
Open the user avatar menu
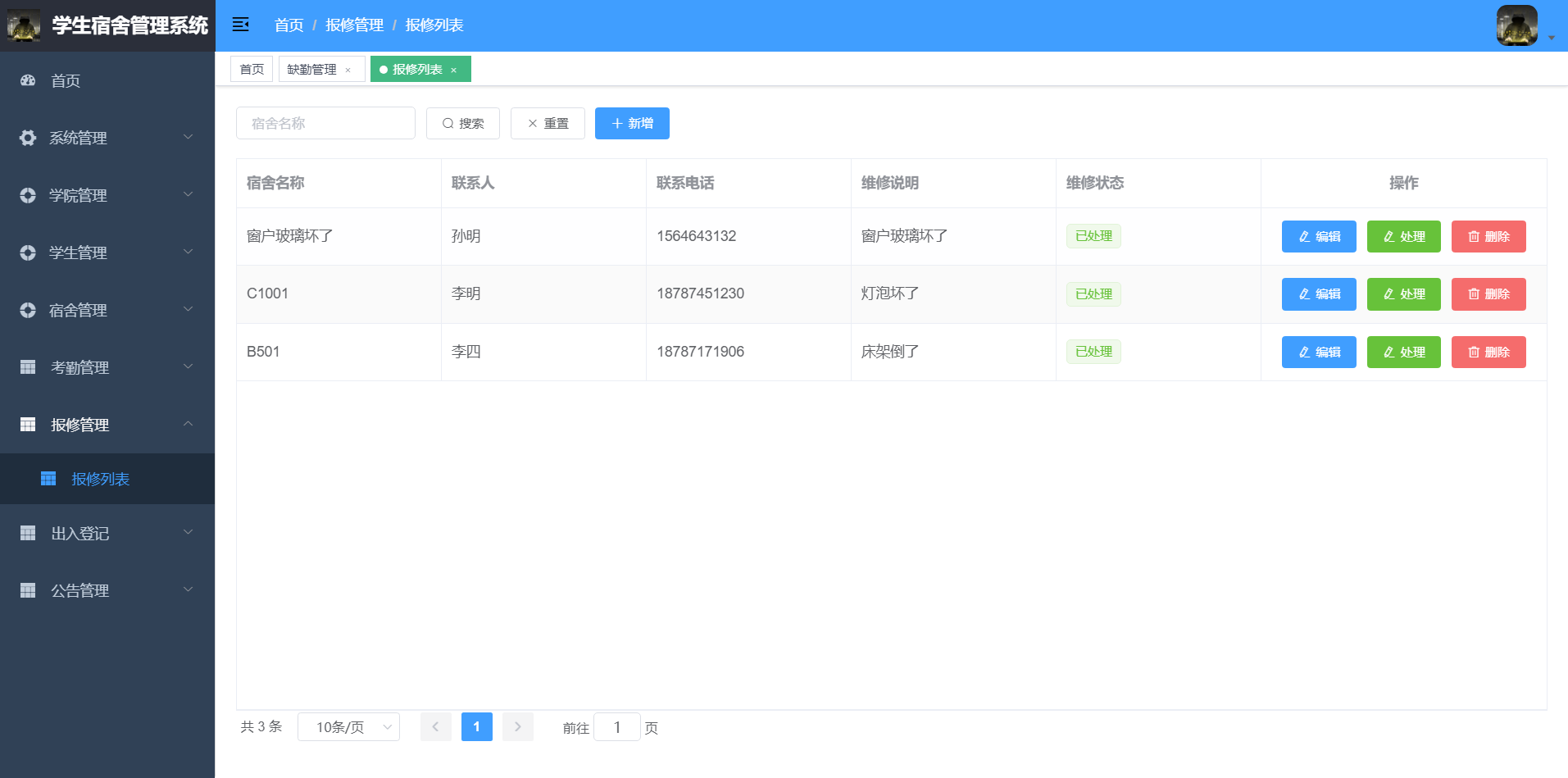pos(1516,25)
